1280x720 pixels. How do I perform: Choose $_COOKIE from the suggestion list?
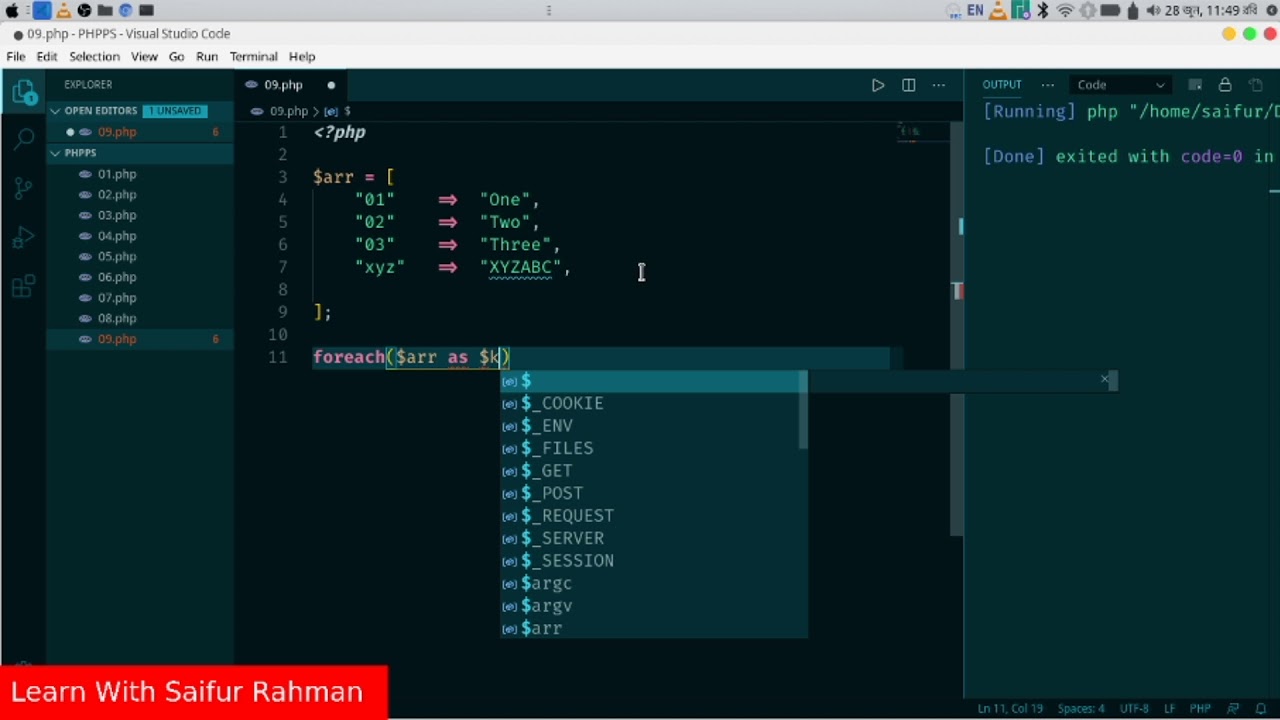[653, 403]
